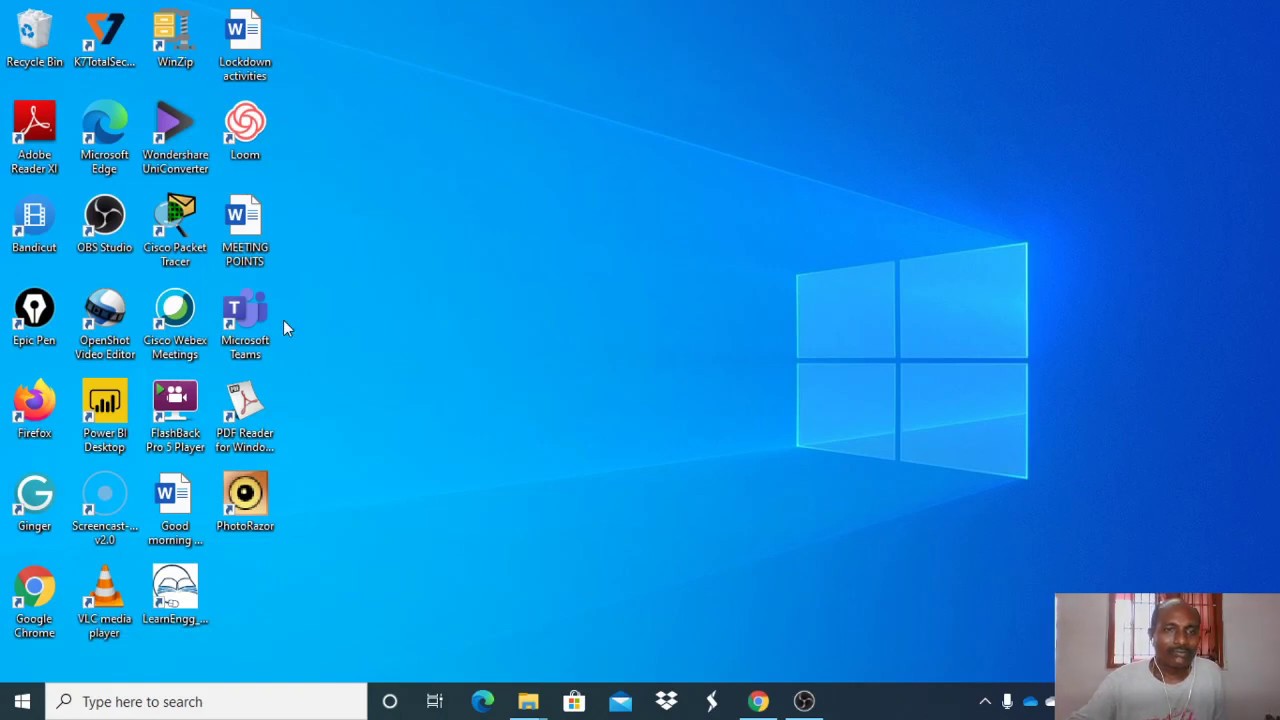
Task: Select the OBS Studio desktop shortcut
Action: [104, 225]
